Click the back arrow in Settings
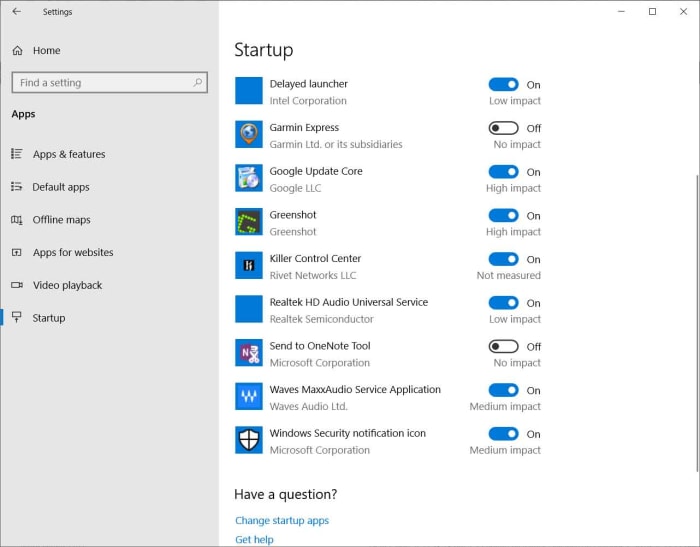 click(16, 12)
